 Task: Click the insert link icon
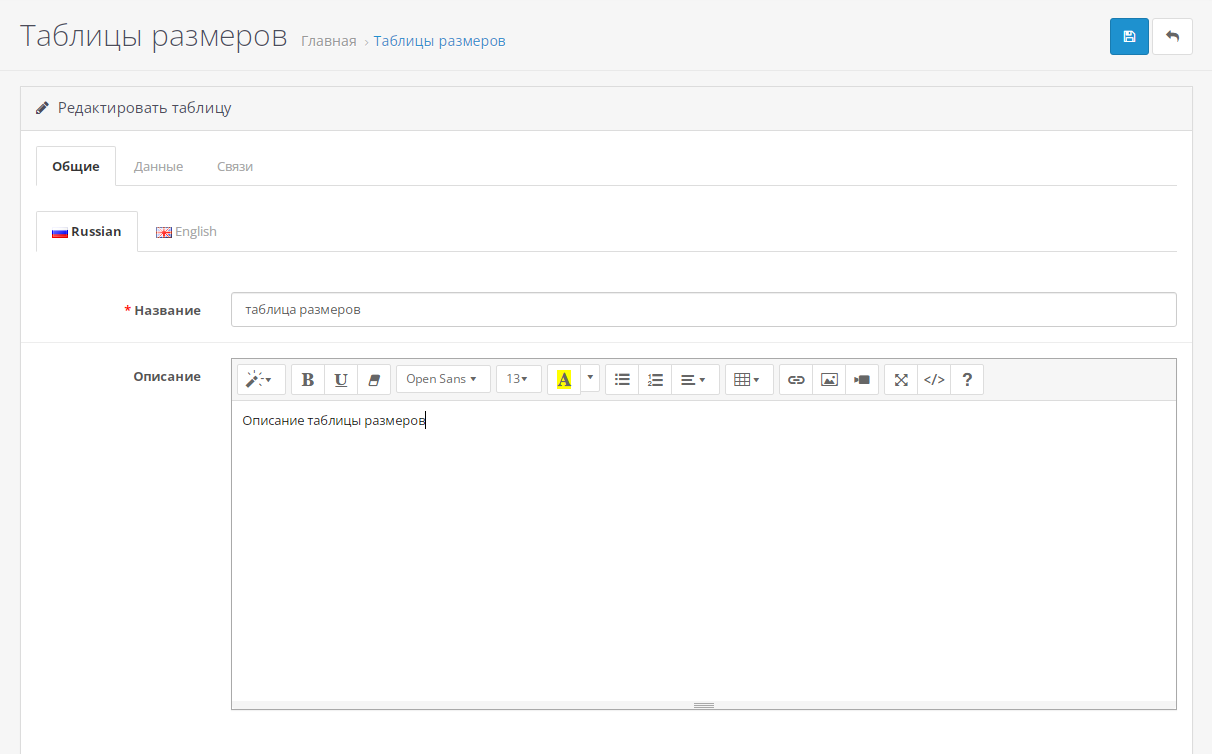coord(796,380)
